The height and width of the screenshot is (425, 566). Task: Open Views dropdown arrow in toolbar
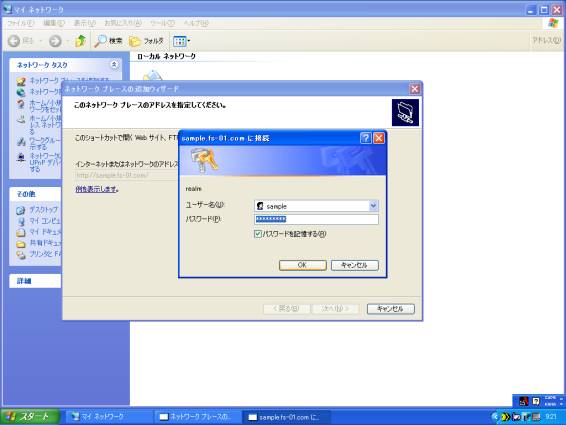189,41
